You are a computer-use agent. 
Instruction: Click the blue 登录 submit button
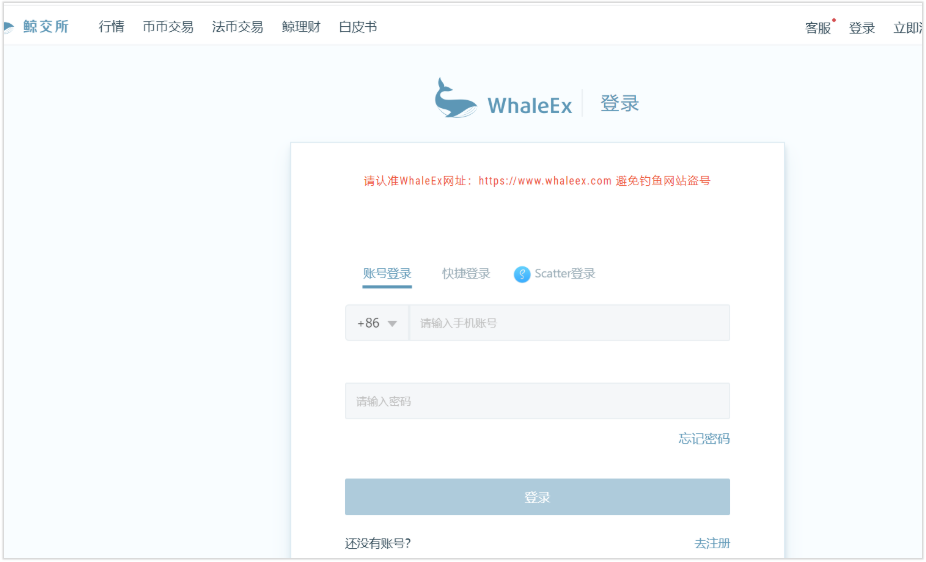click(x=537, y=497)
